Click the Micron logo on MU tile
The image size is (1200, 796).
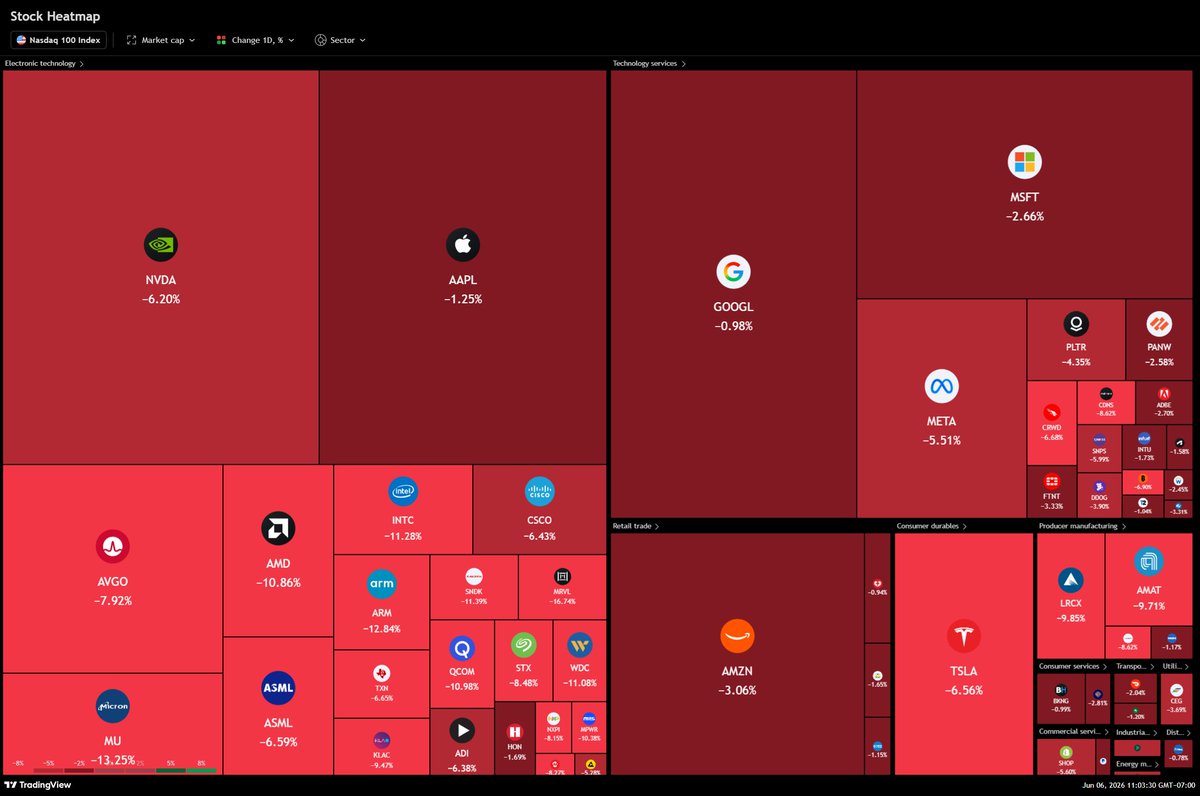tap(112, 706)
